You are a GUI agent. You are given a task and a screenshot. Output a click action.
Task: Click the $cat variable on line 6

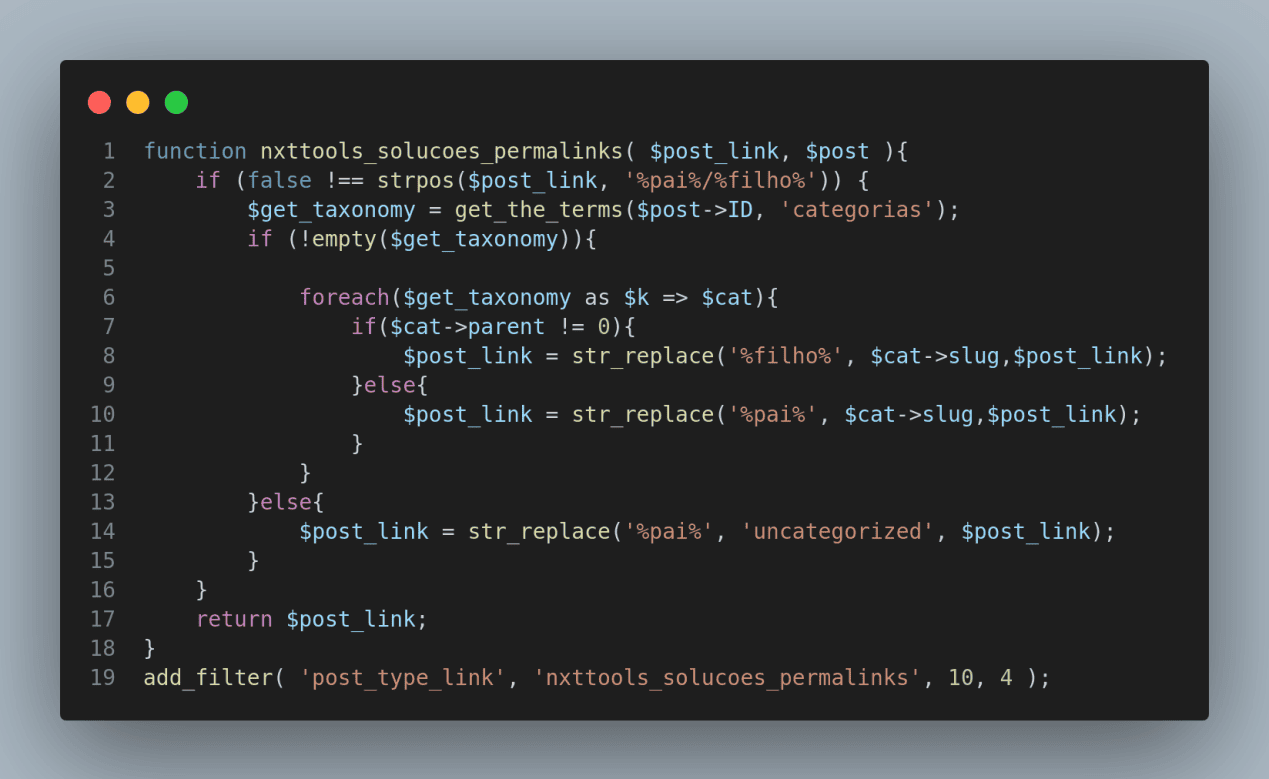727,297
